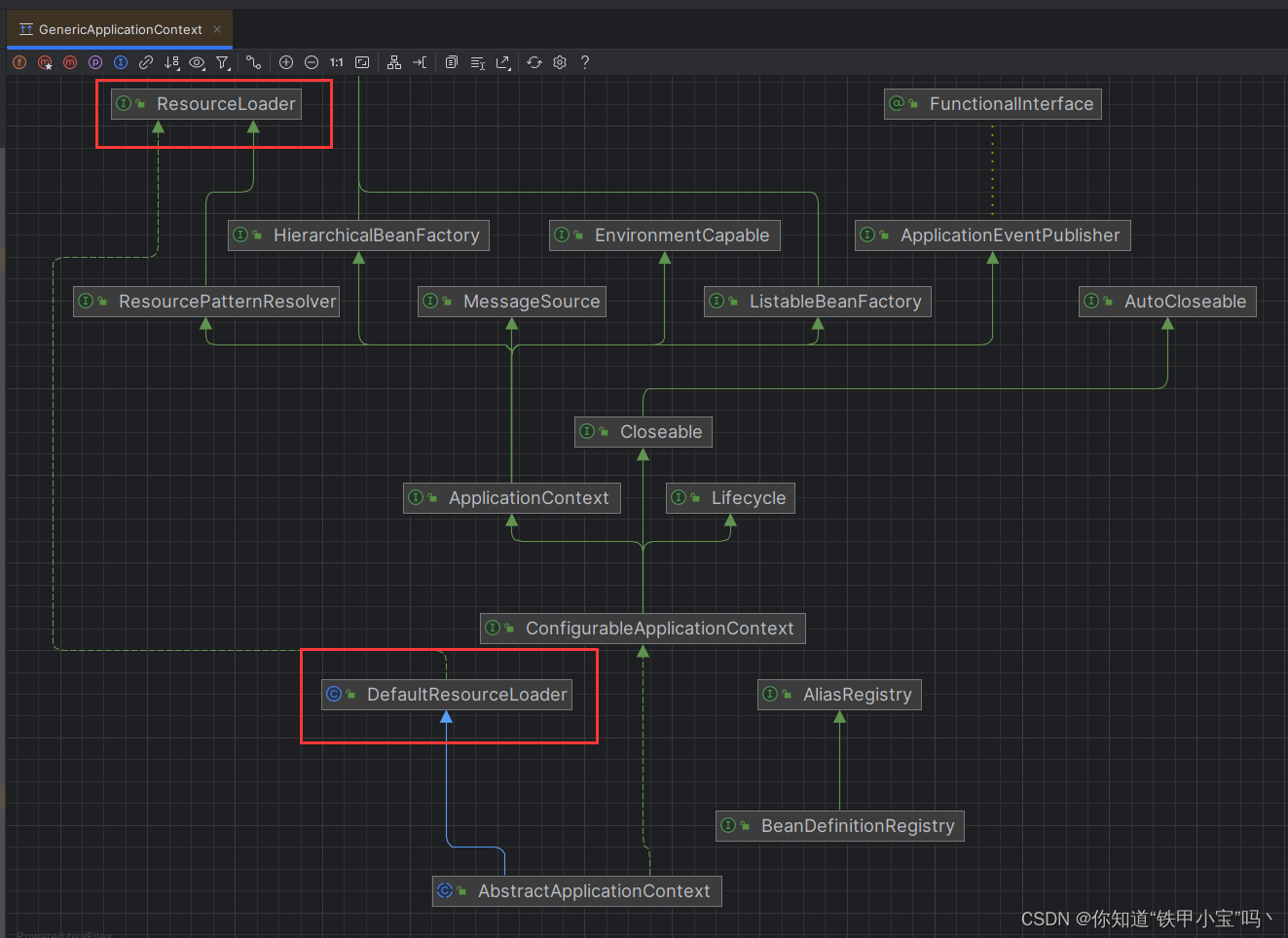Apply current layout icon

pos(394,62)
